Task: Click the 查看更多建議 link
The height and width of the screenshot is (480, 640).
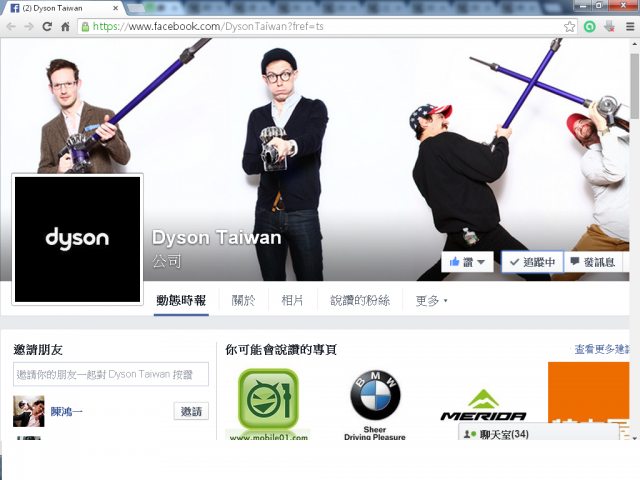Action: coord(601,349)
